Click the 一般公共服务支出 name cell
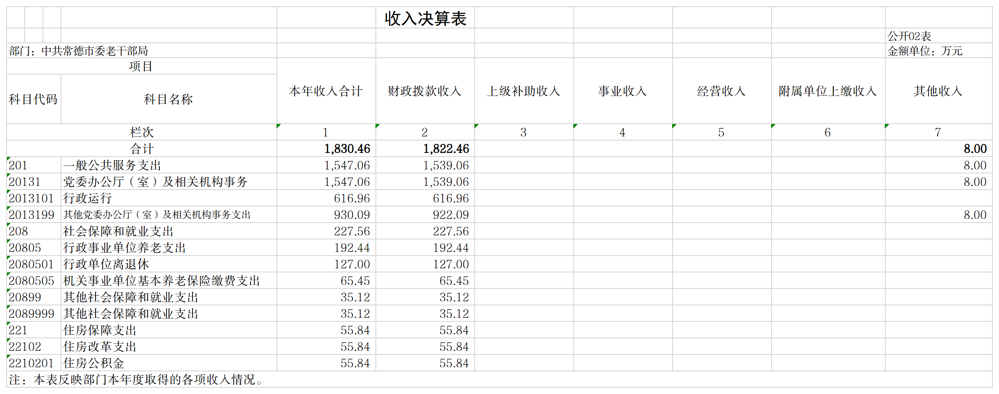This screenshot has height=394, width=999. (x=169, y=166)
